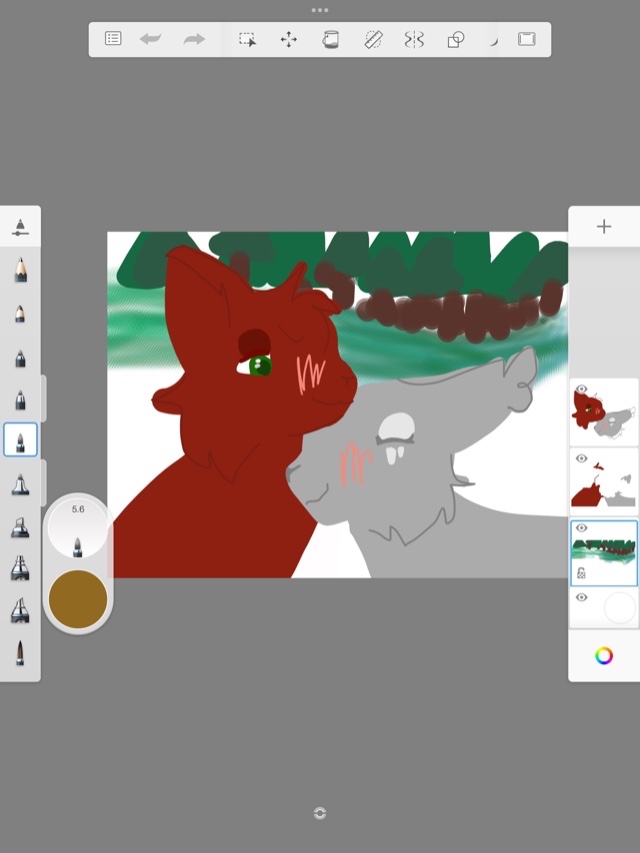
Task: Pick the paint bucket fill tool
Action: point(330,39)
